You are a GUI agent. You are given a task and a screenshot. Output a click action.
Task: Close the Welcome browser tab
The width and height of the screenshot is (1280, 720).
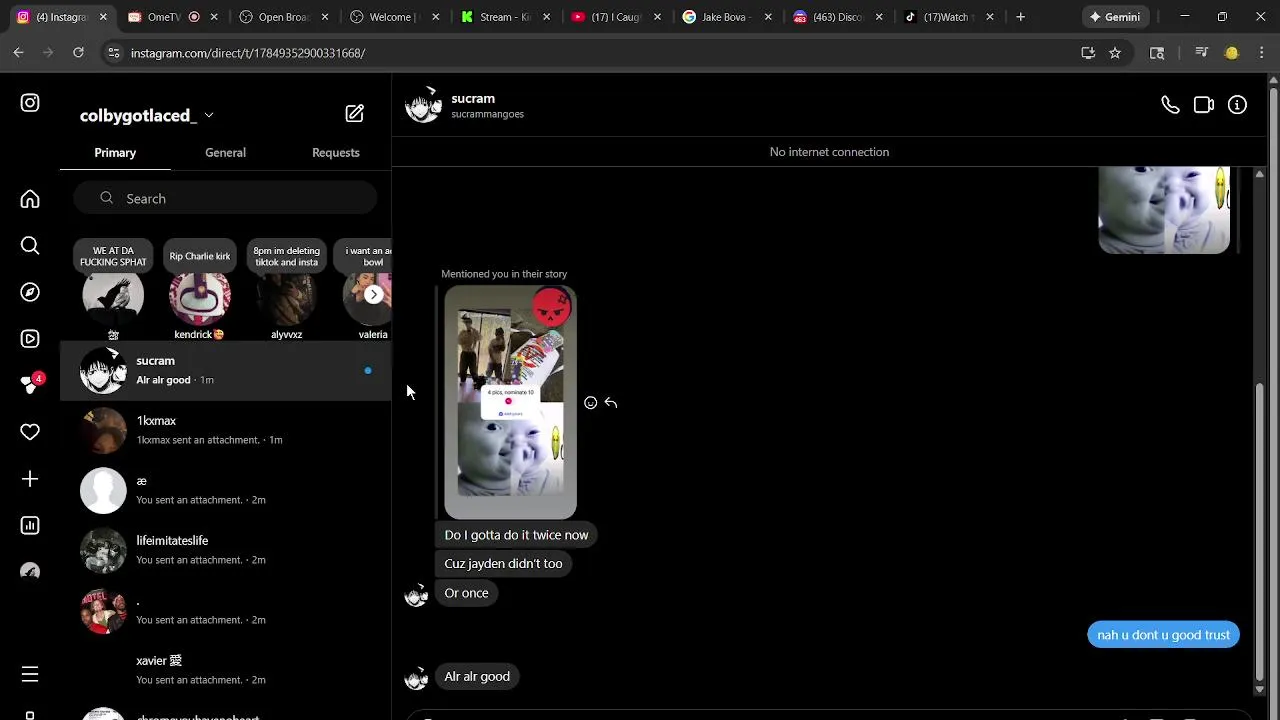(435, 17)
